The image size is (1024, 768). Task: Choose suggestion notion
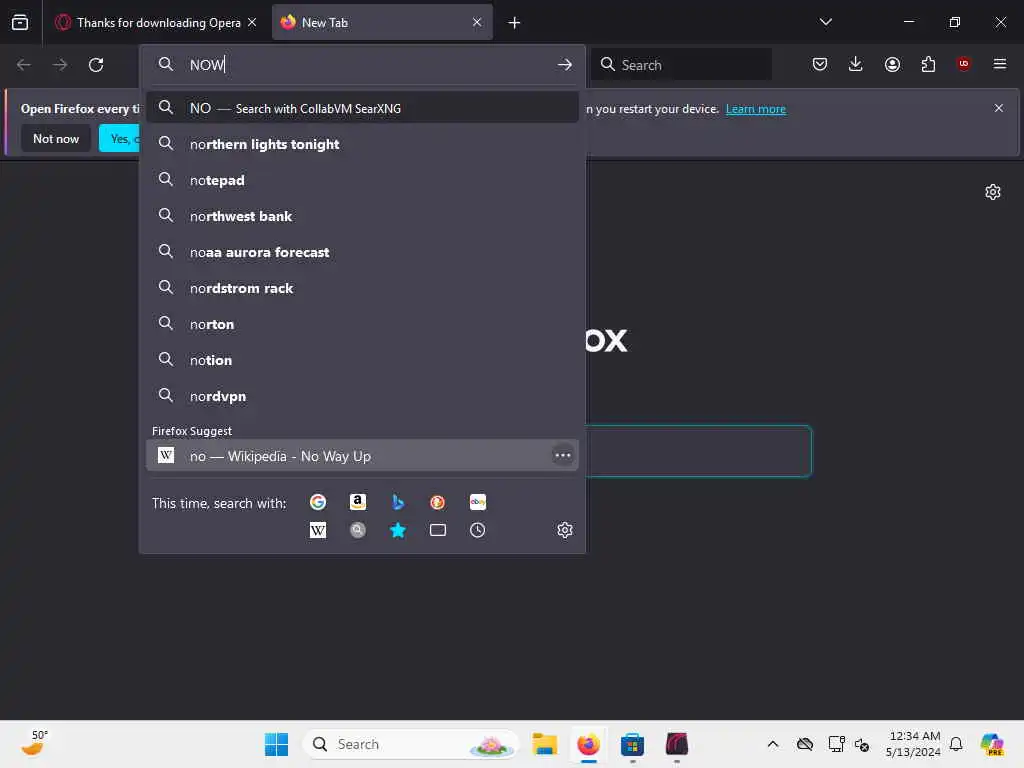pyautogui.click(x=362, y=359)
